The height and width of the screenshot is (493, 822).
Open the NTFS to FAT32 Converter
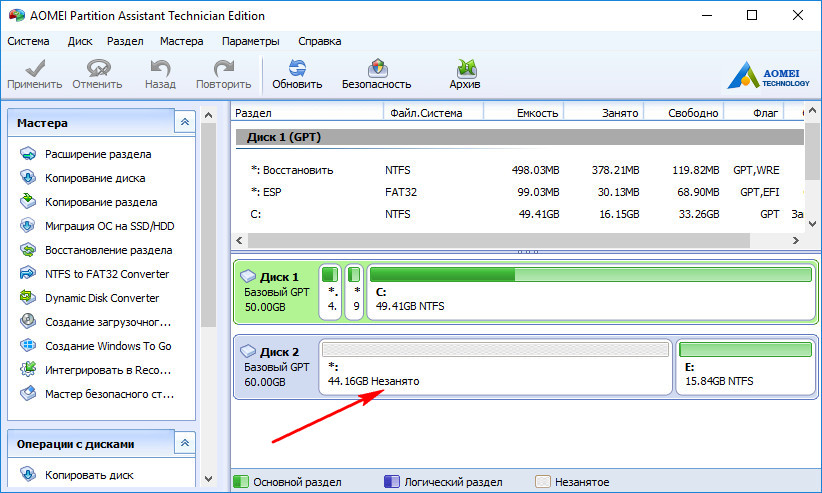pyautogui.click(x=106, y=274)
